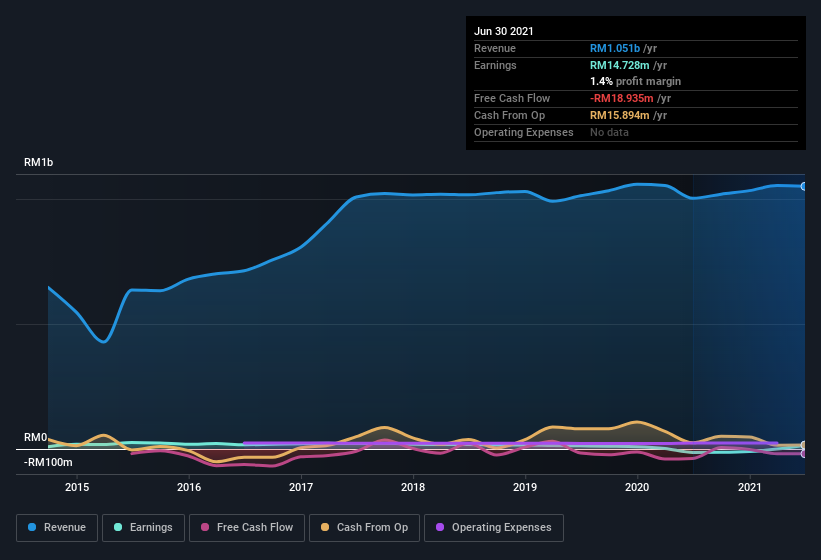Click the -RM18.935m free cash flow value

[622, 98]
